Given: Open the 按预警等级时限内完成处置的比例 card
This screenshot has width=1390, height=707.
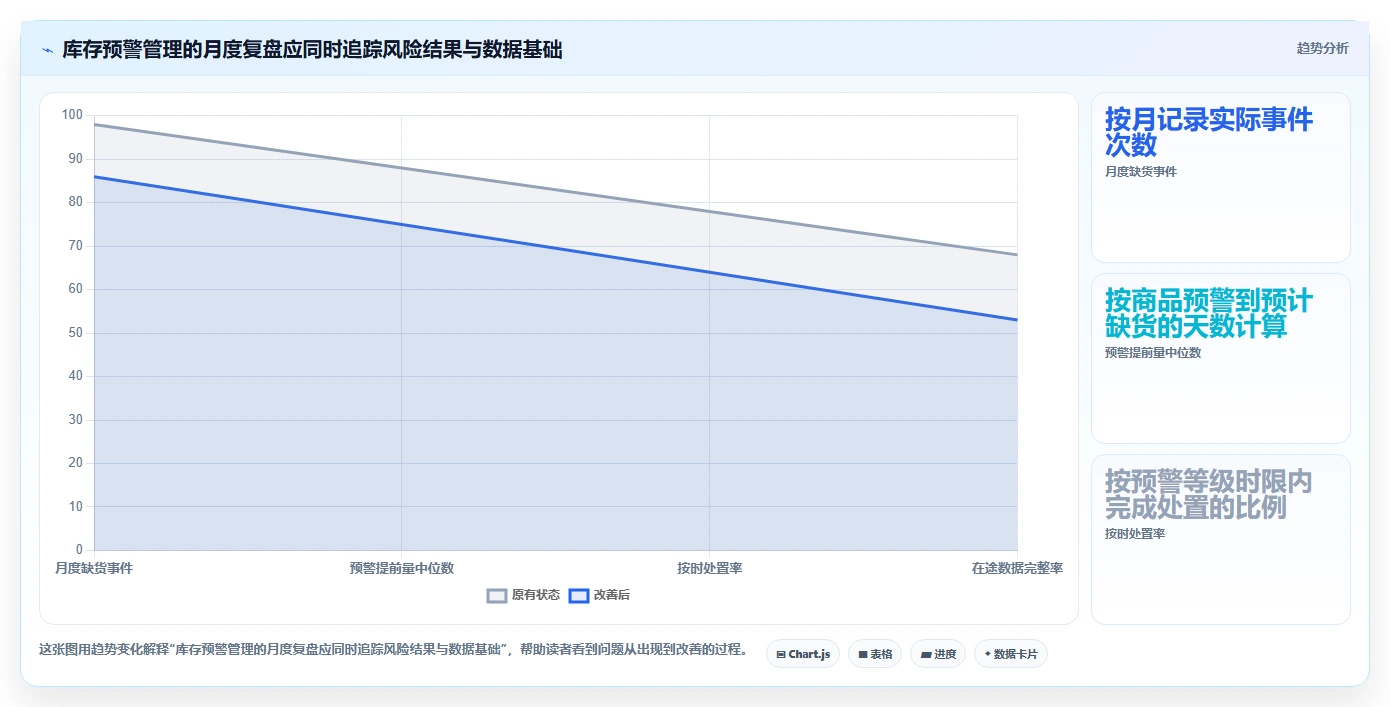Looking at the screenshot, I should click(1221, 540).
